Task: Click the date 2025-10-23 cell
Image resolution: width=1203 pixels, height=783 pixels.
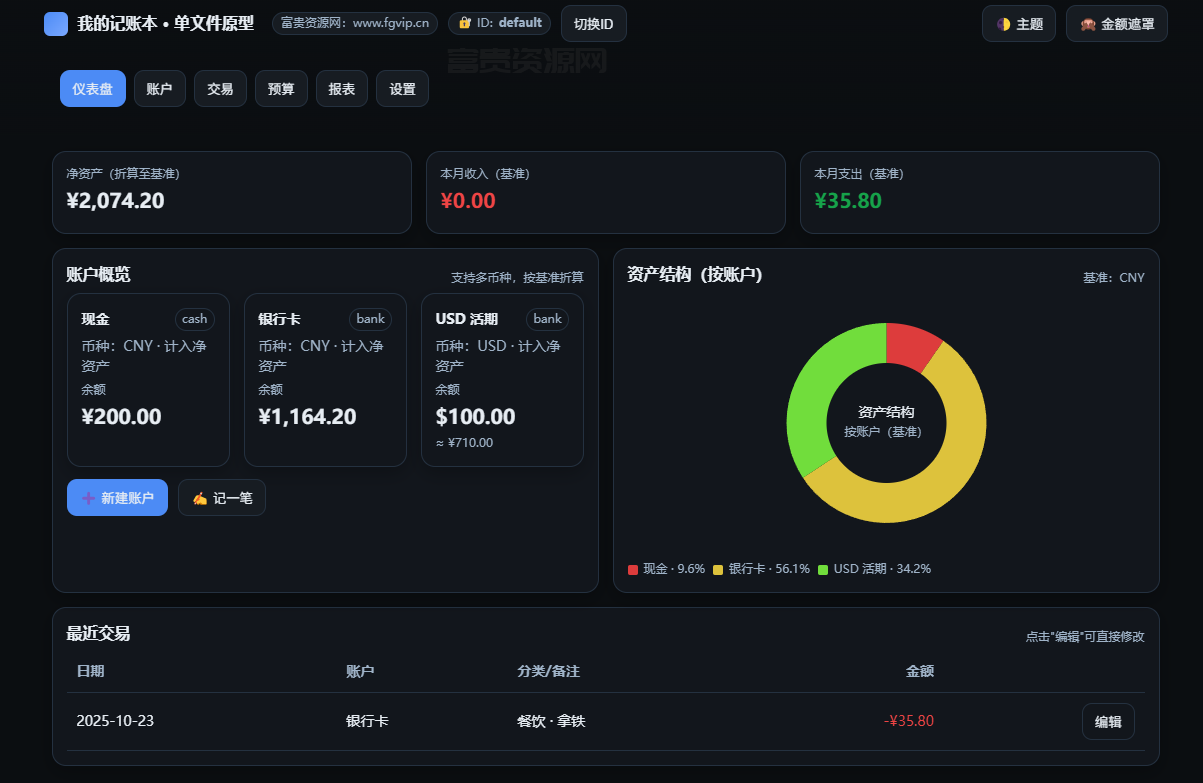Action: pyautogui.click(x=115, y=721)
